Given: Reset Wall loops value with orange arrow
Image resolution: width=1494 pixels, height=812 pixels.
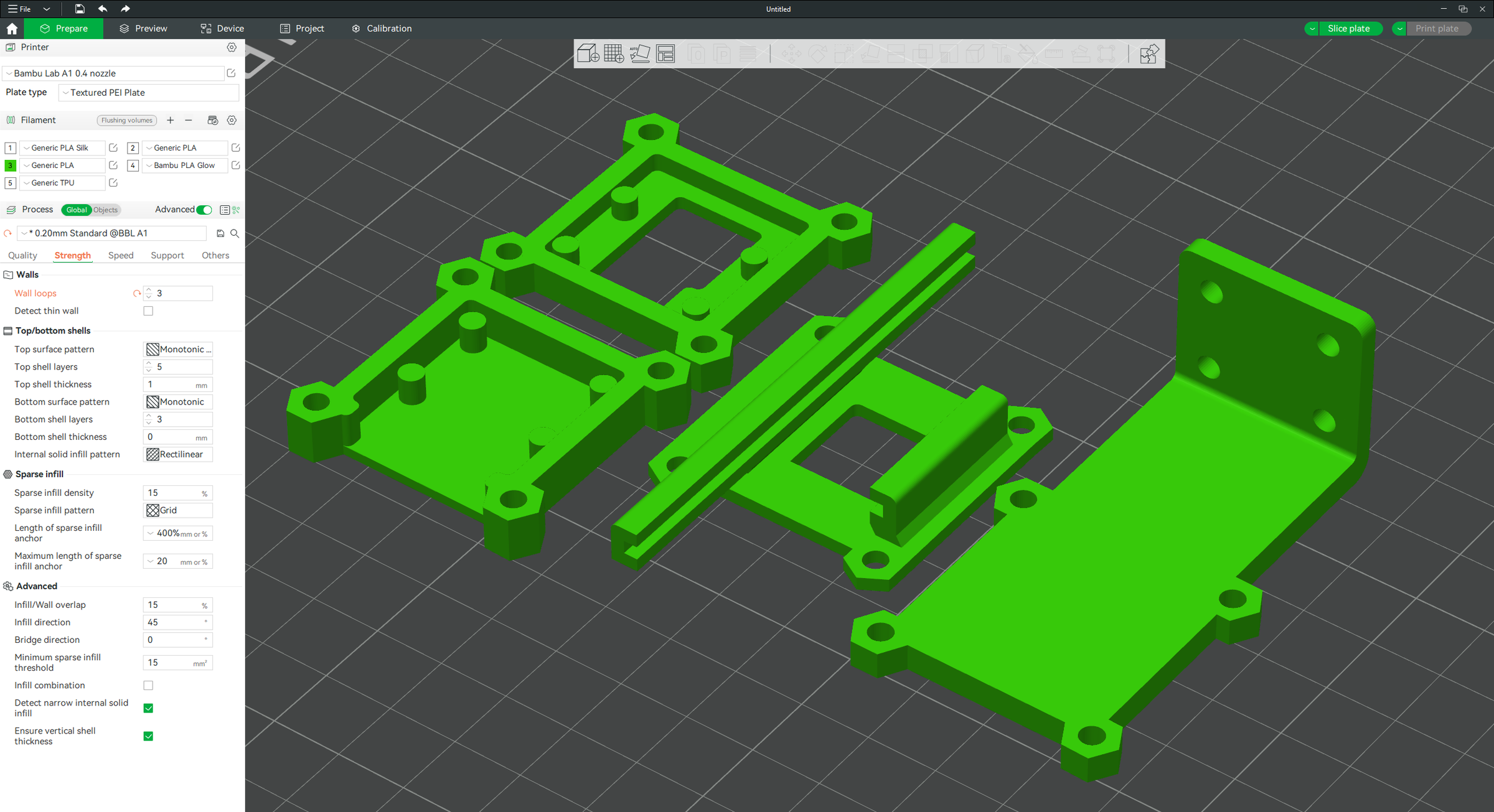Looking at the screenshot, I should pyautogui.click(x=137, y=293).
